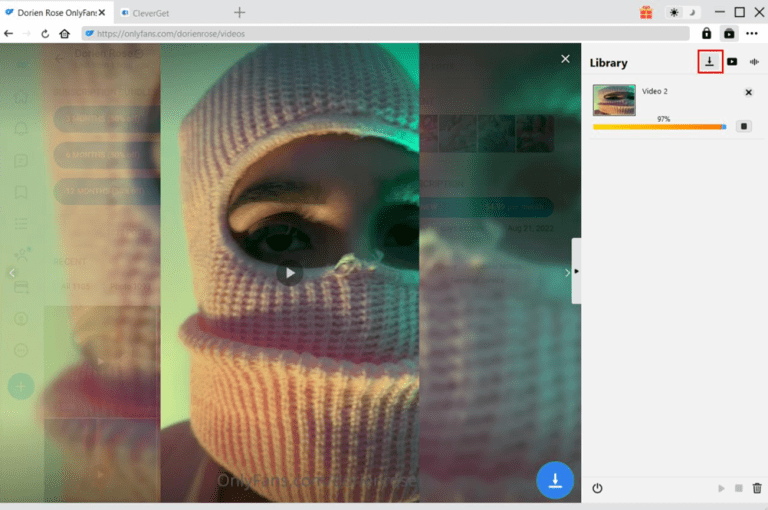Click the gift box icon in the title bar

coord(646,12)
